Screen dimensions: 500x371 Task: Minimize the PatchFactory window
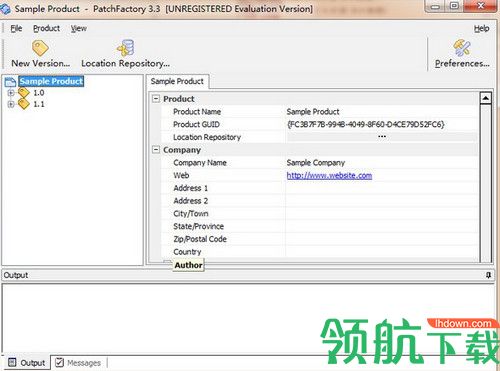click(x=435, y=6)
